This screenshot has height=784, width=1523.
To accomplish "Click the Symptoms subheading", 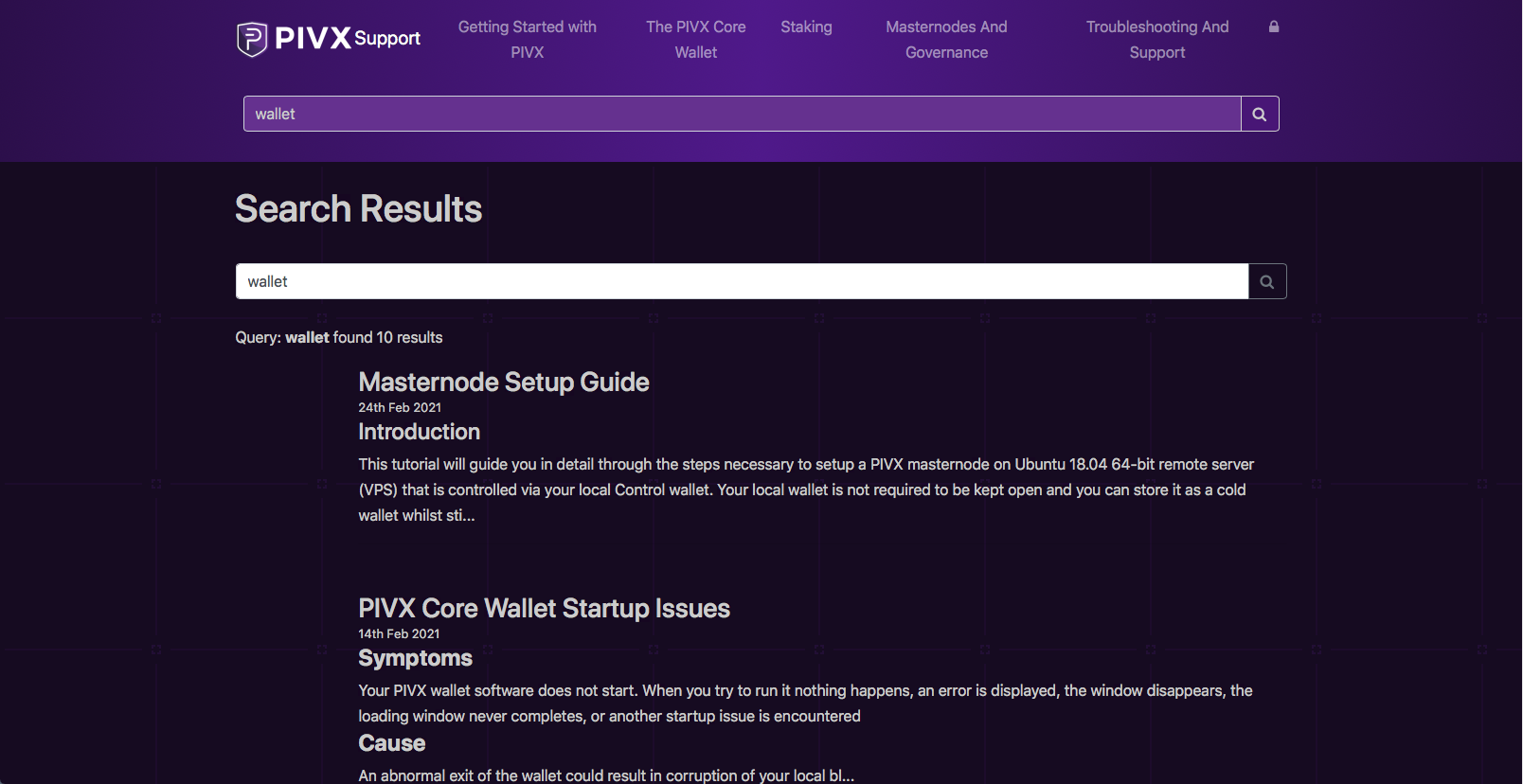I will click(416, 658).
